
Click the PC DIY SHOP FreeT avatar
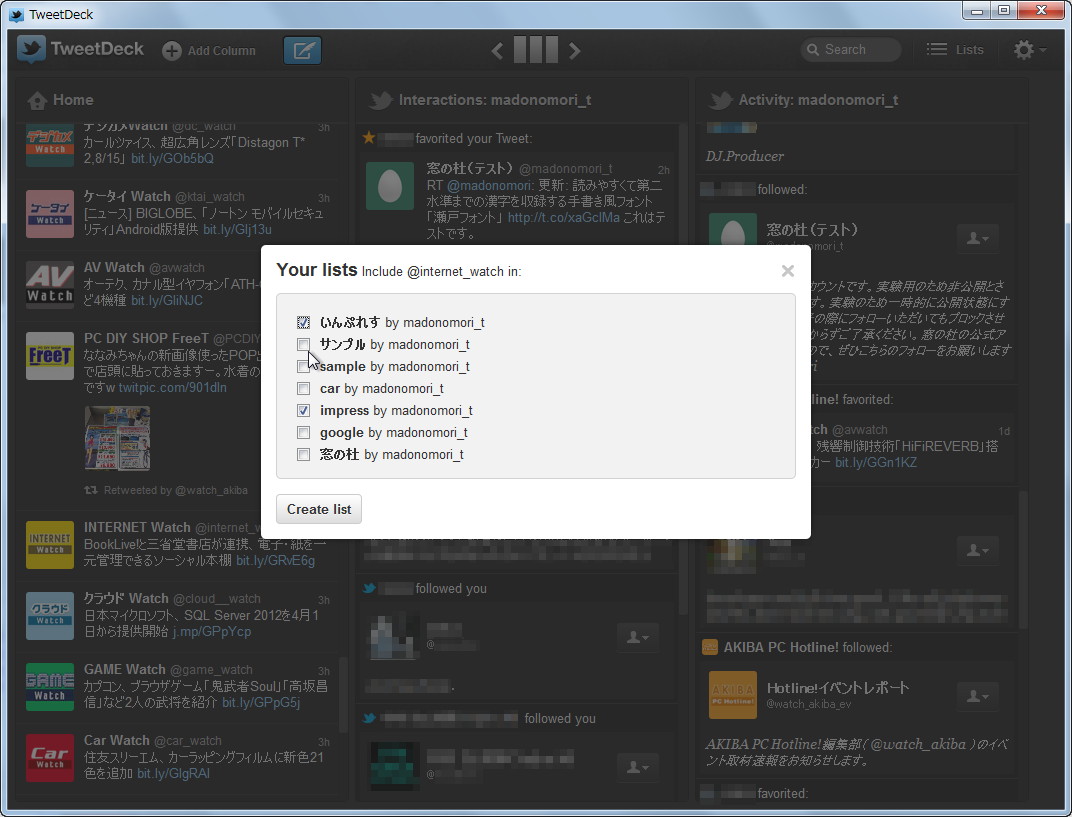[50, 356]
